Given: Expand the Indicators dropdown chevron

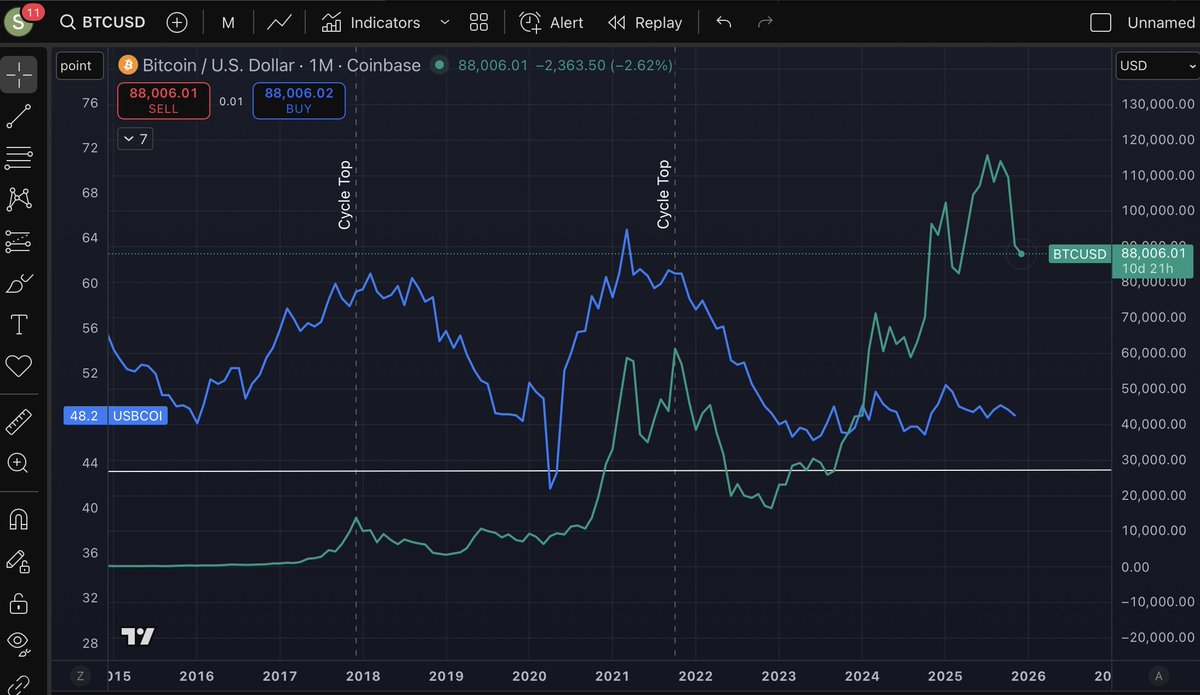Looking at the screenshot, I should pos(444,22).
